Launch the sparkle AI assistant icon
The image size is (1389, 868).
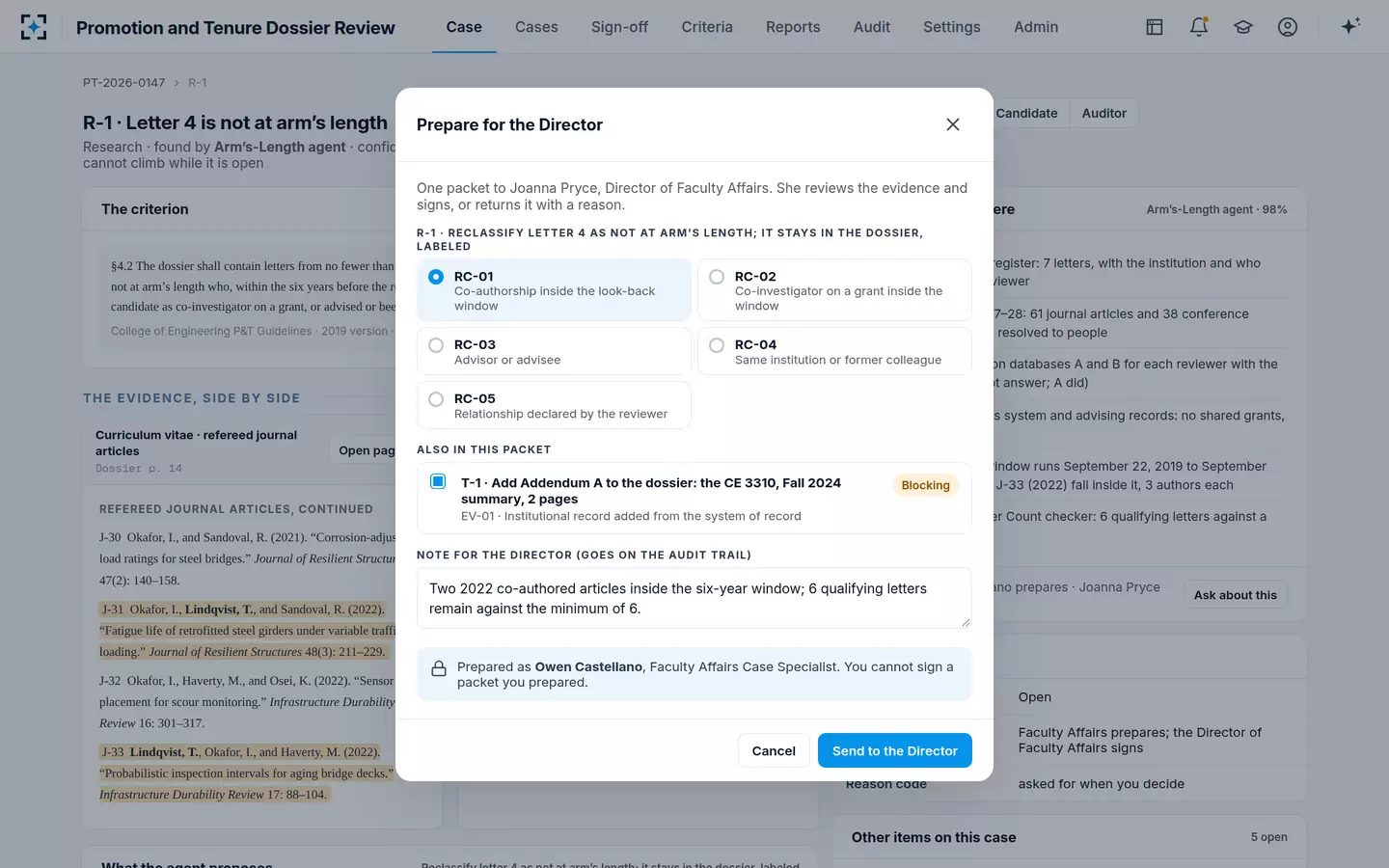click(1350, 27)
